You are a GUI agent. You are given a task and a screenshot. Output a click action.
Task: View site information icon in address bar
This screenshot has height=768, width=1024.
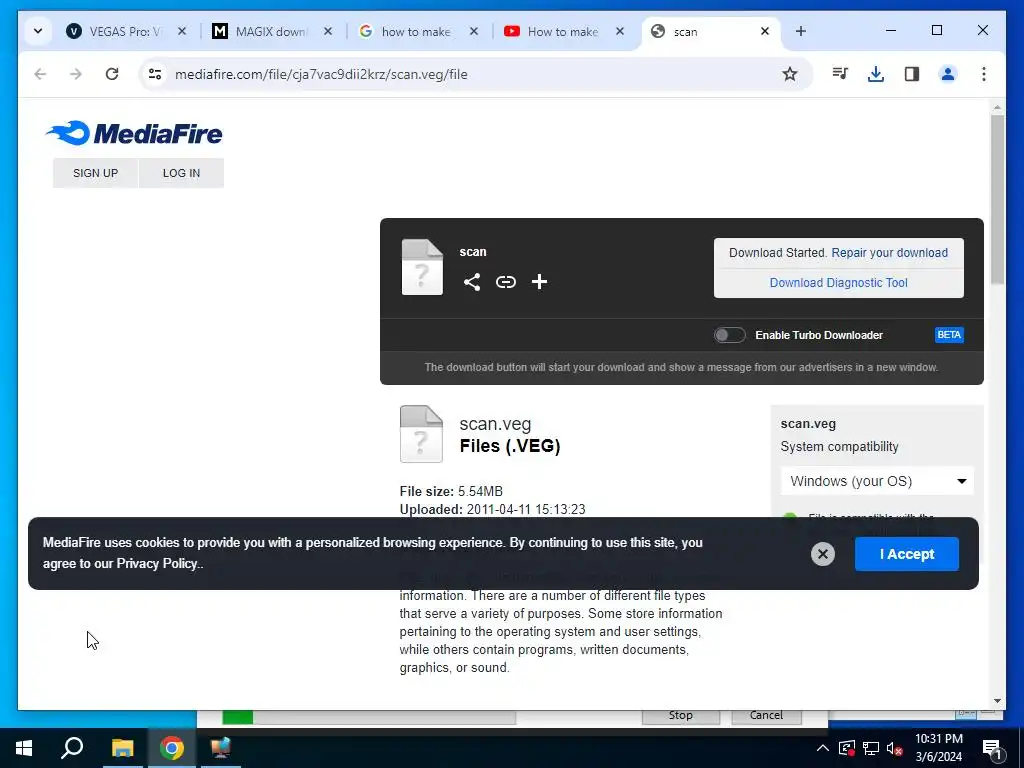tap(155, 74)
